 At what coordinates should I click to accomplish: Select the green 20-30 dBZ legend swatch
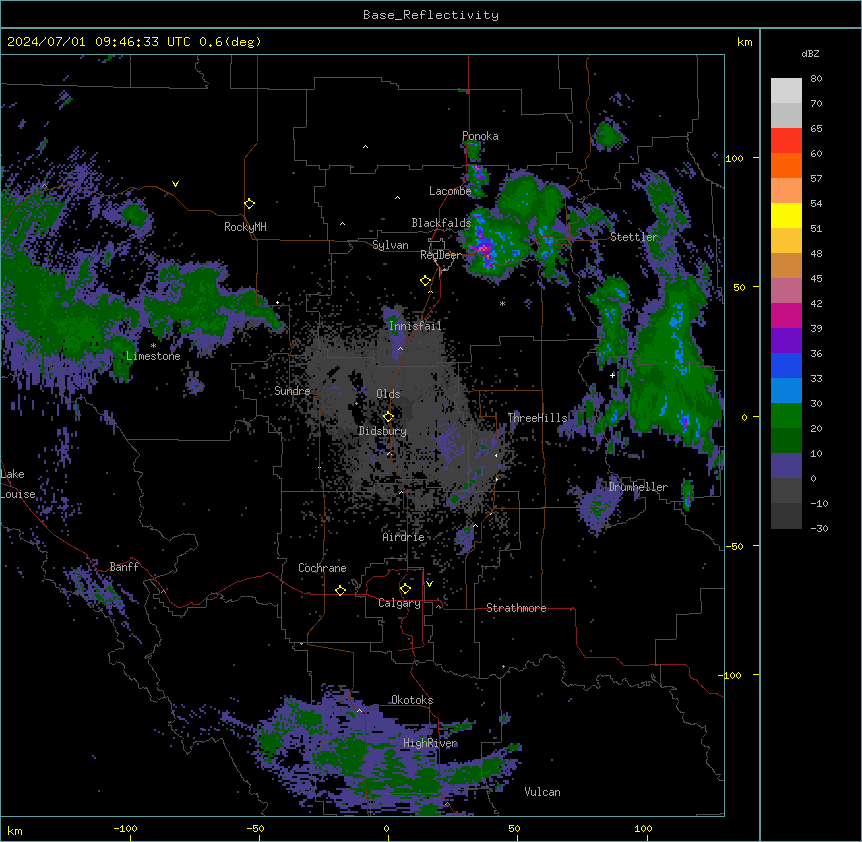coord(786,416)
